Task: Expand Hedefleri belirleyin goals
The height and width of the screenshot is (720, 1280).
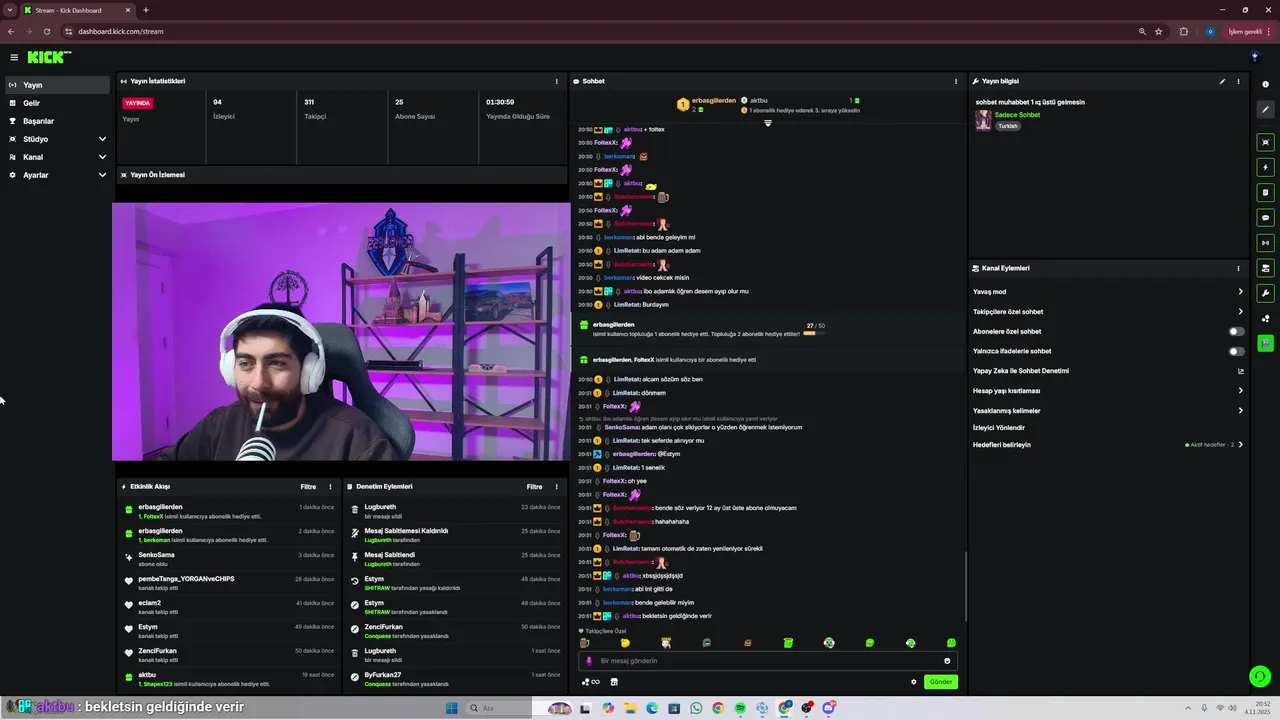Action: tap(1241, 444)
